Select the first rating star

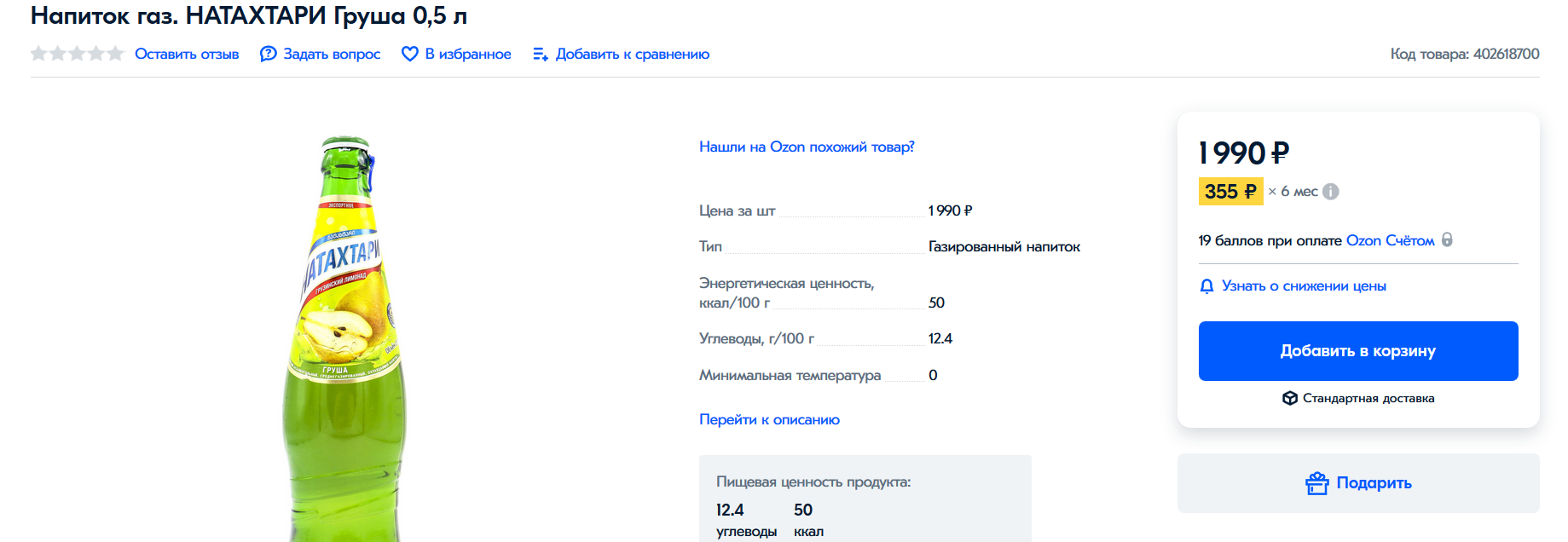[x=39, y=54]
